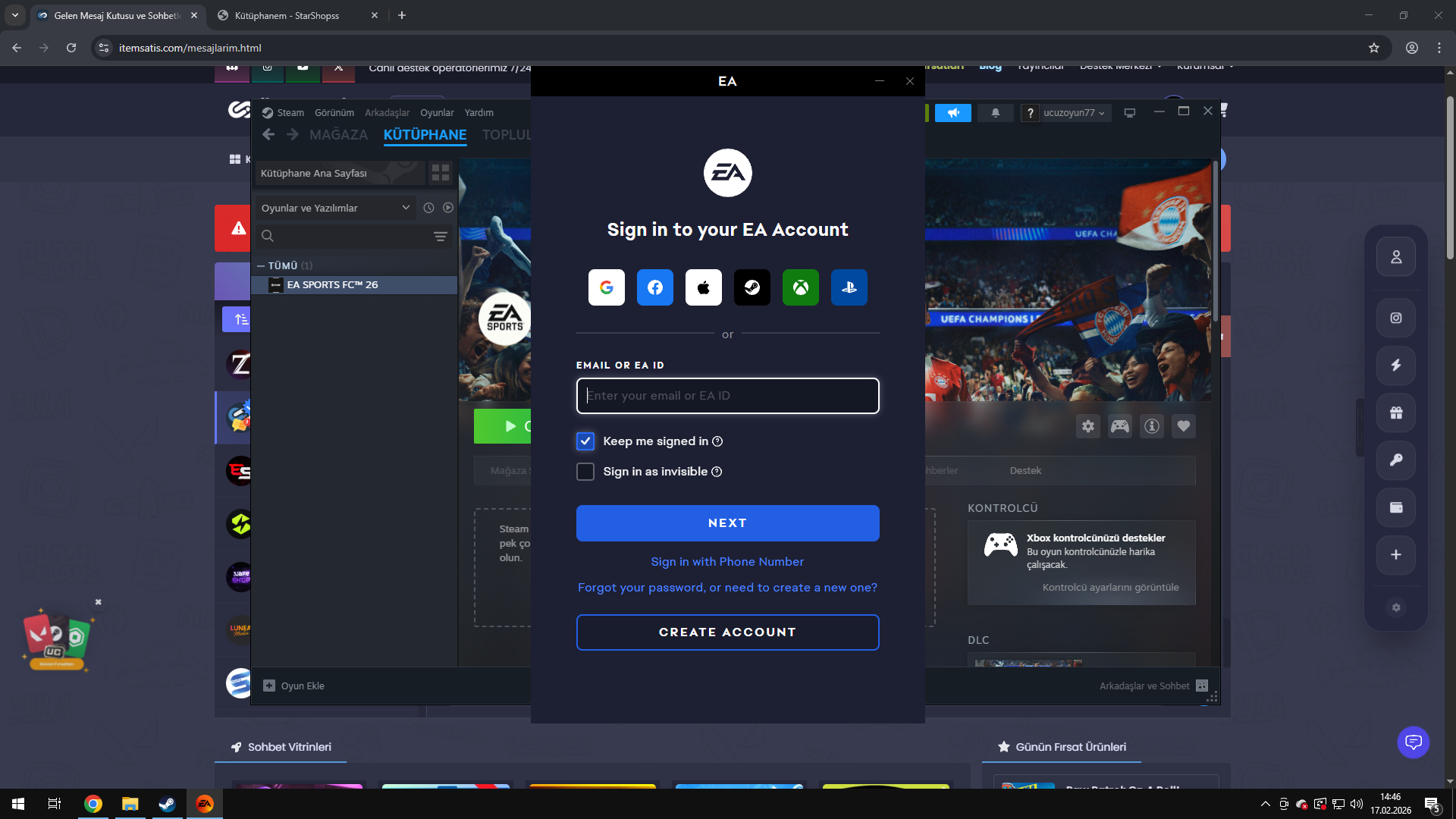Viewport: 1456px width, 819px height.
Task: Open Steam announcements megaphone icon
Action: (x=953, y=113)
